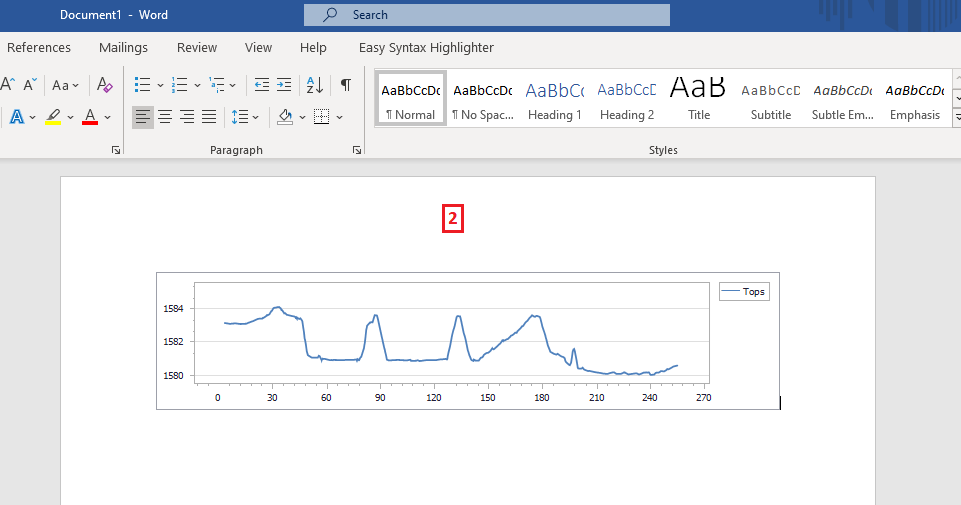Apply numbered list formatting
Viewport: 961px width, 505px height.
(180, 85)
